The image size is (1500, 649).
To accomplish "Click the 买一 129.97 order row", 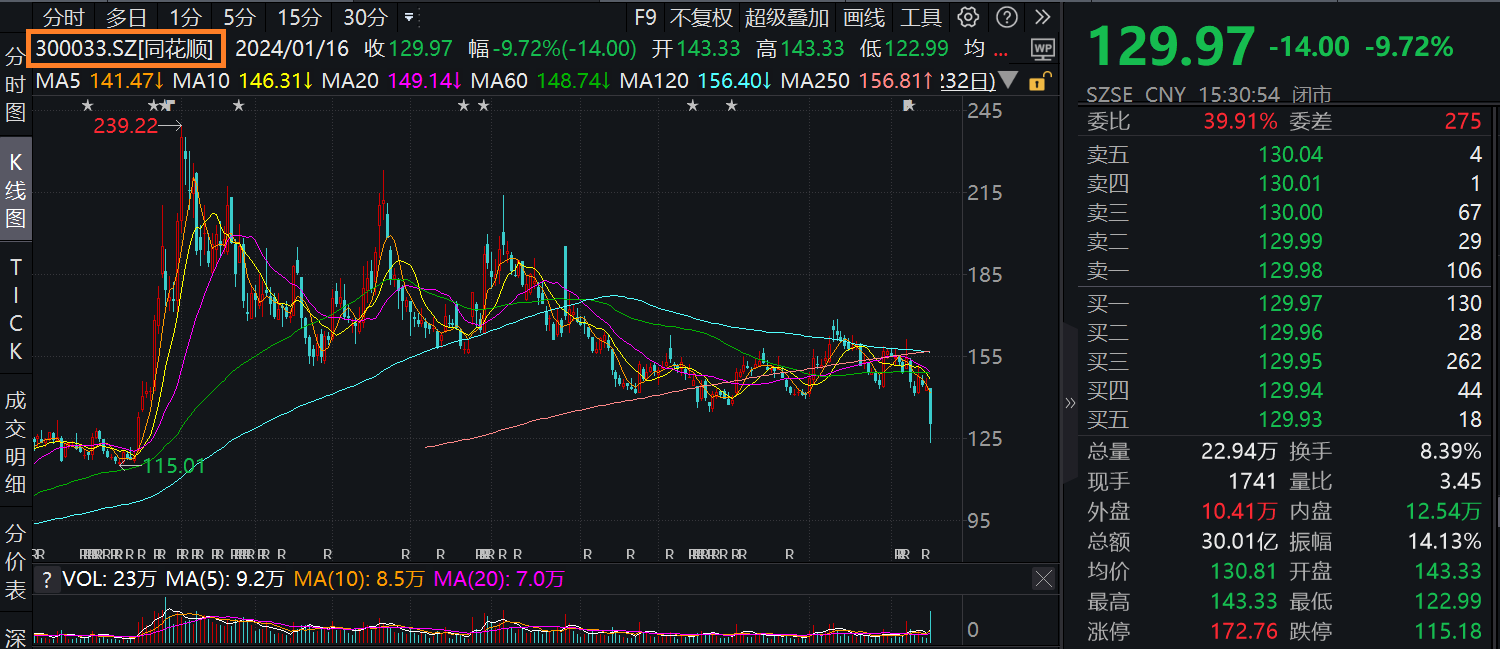I will [x=1285, y=303].
